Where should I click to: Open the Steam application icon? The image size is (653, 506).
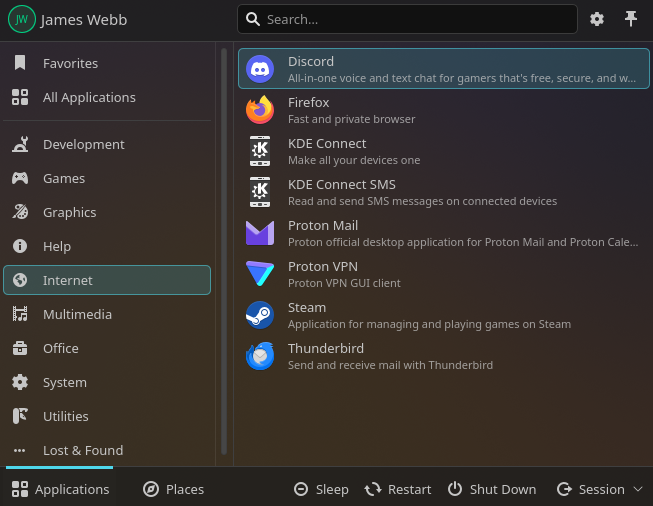(260, 315)
